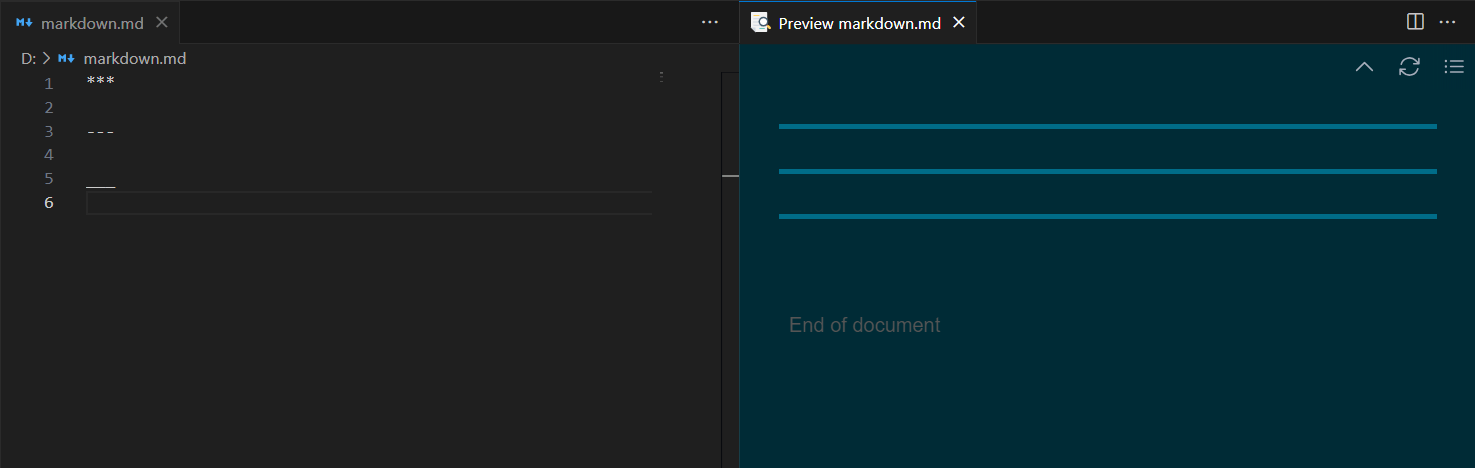Click the minimap slider marker beside the editor

coord(730,176)
